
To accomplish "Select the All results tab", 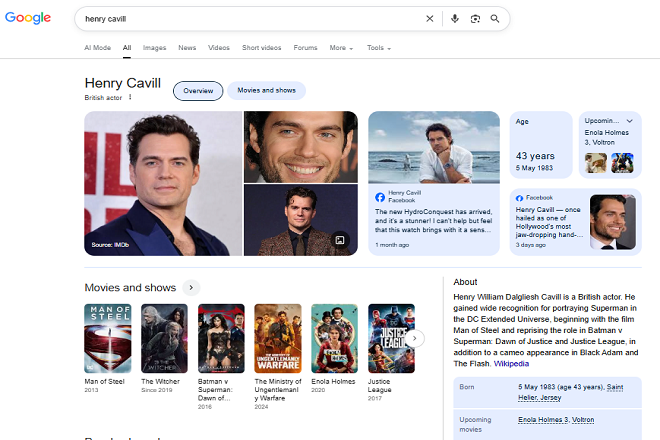I will 127,48.
